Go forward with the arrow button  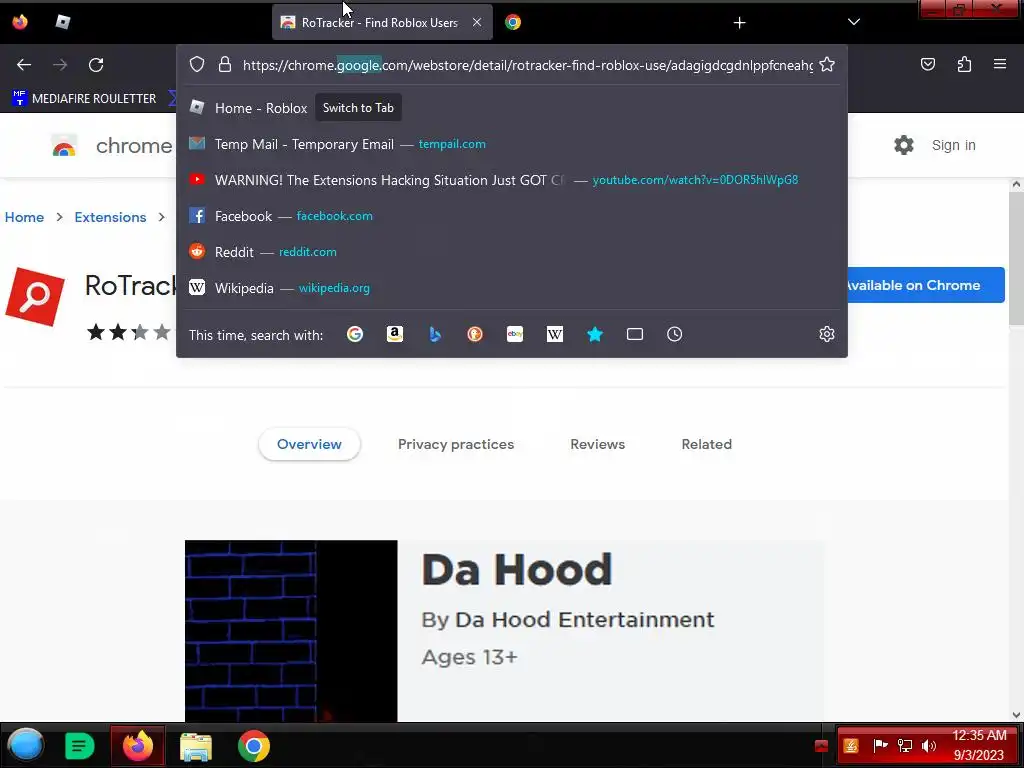[59, 65]
